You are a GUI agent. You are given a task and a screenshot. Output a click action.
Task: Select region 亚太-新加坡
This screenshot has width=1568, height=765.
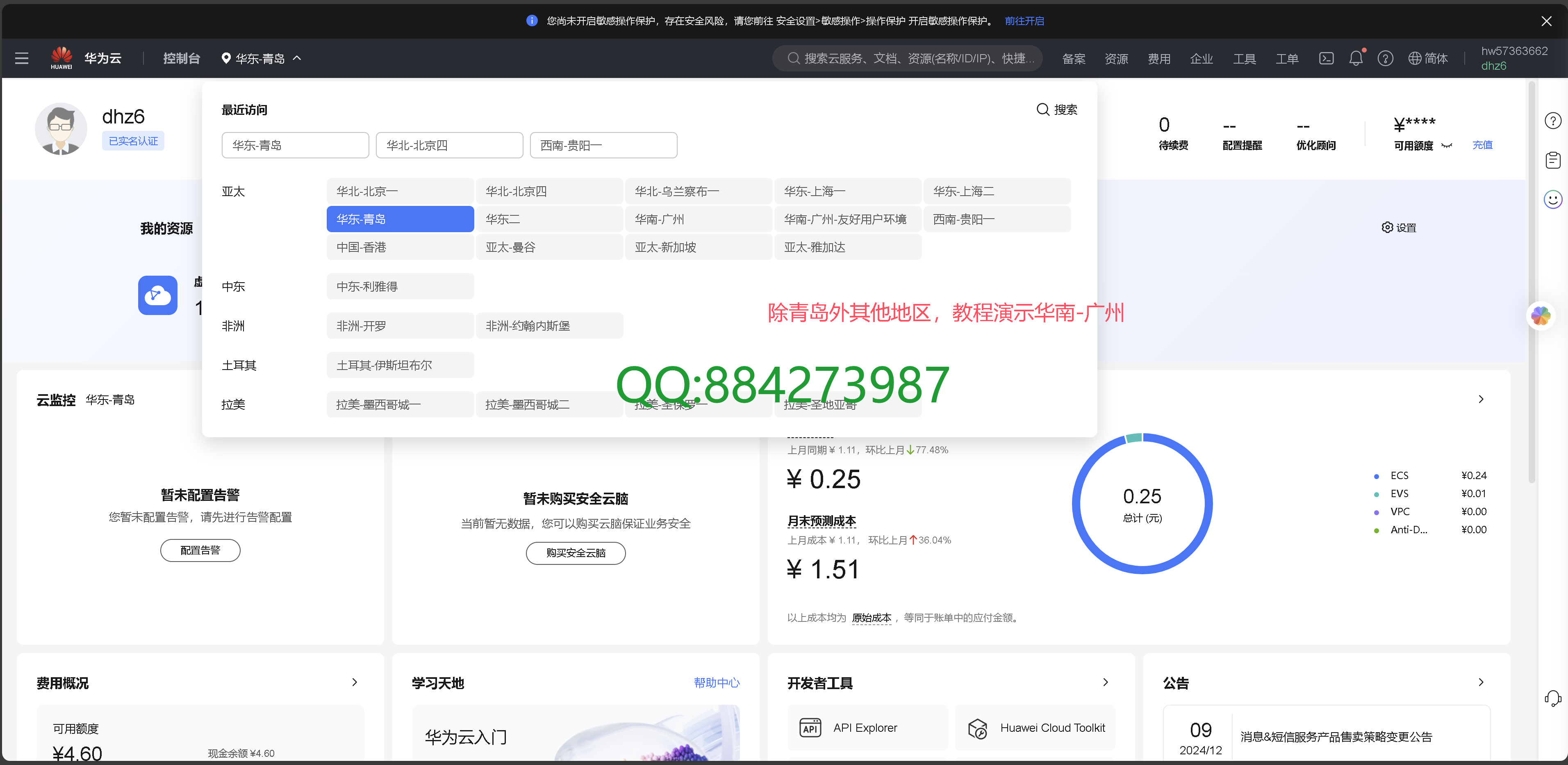click(698, 247)
